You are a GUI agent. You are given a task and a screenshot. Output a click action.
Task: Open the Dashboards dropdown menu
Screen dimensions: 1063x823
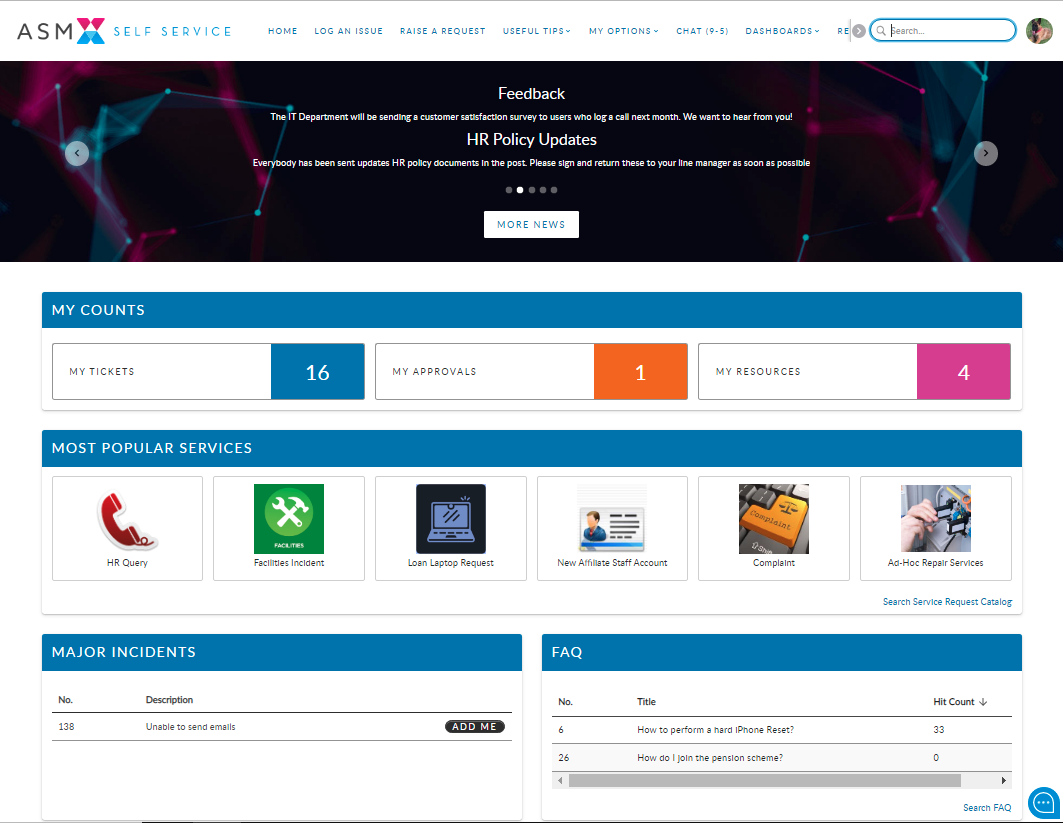782,31
